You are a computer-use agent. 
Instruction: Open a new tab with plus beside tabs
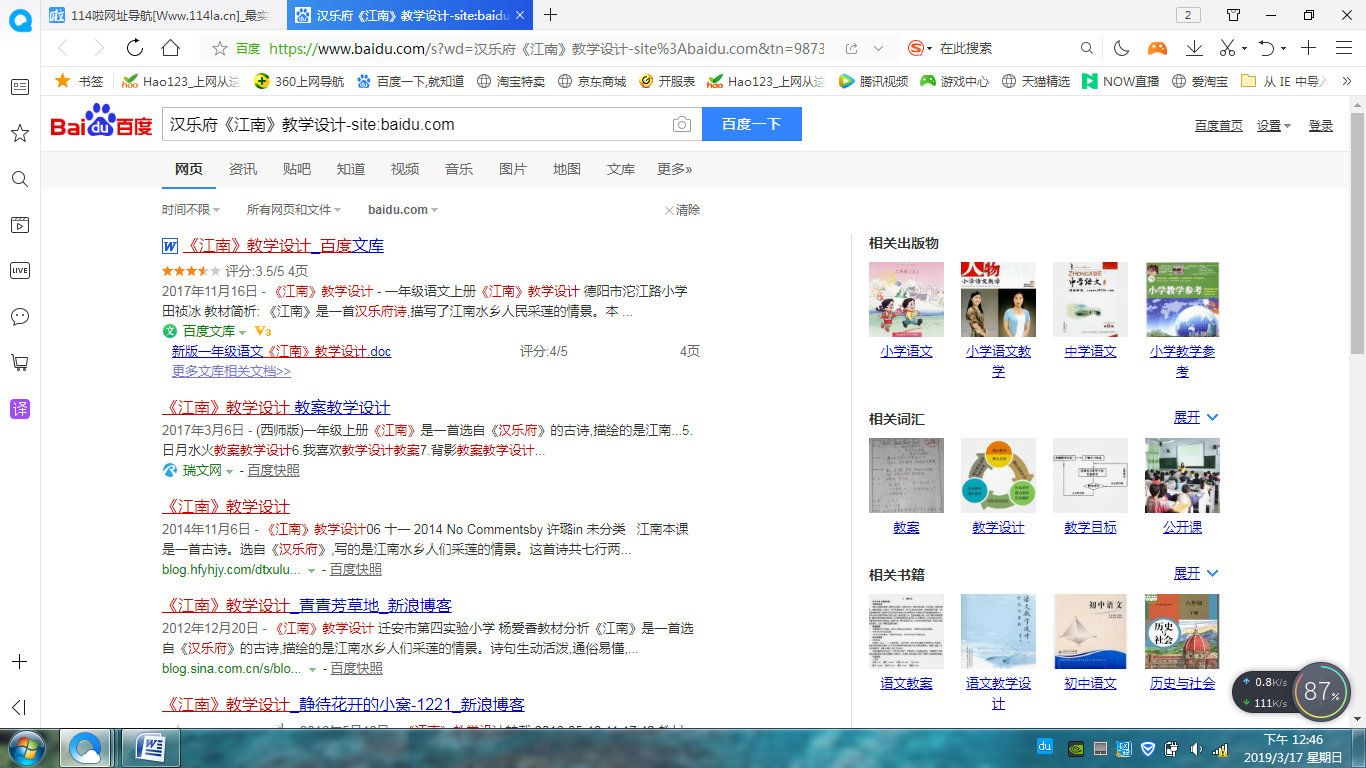[550, 15]
